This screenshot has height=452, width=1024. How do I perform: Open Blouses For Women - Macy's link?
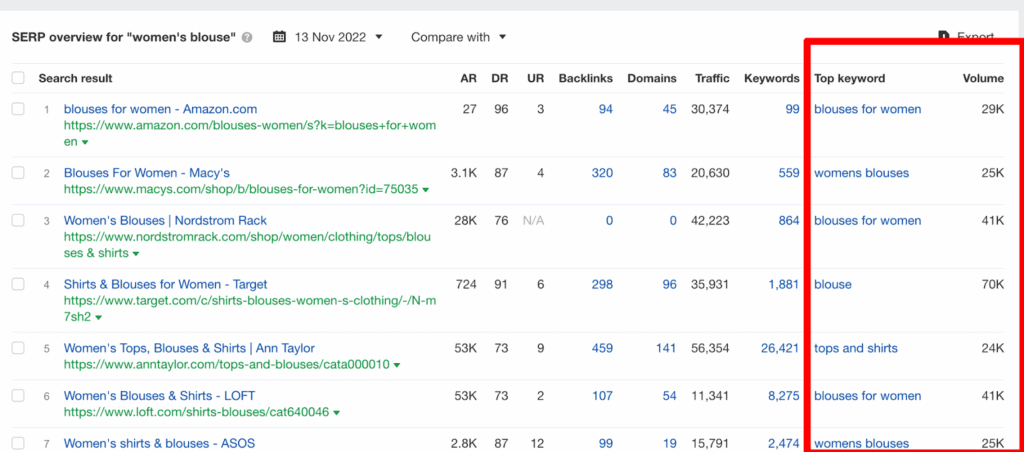tap(147, 173)
